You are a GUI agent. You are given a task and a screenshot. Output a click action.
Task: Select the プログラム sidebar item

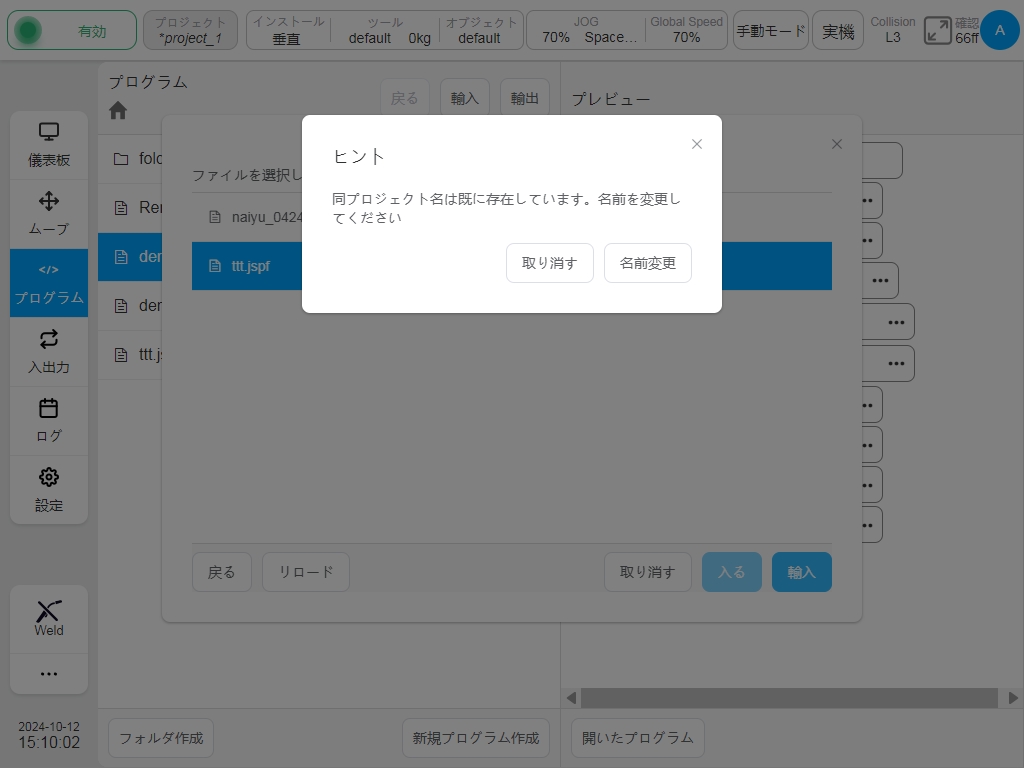click(x=49, y=283)
